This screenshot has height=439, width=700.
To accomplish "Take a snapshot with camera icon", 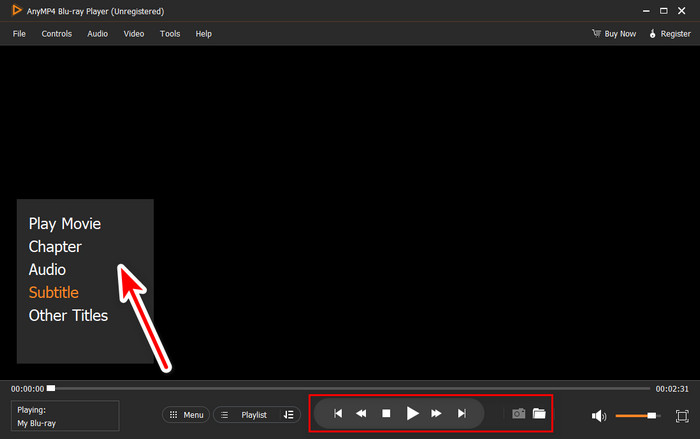I will [518, 414].
